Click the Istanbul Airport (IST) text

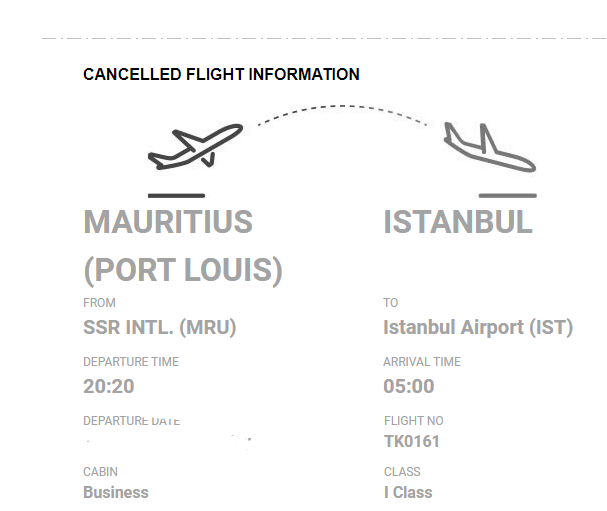click(478, 327)
